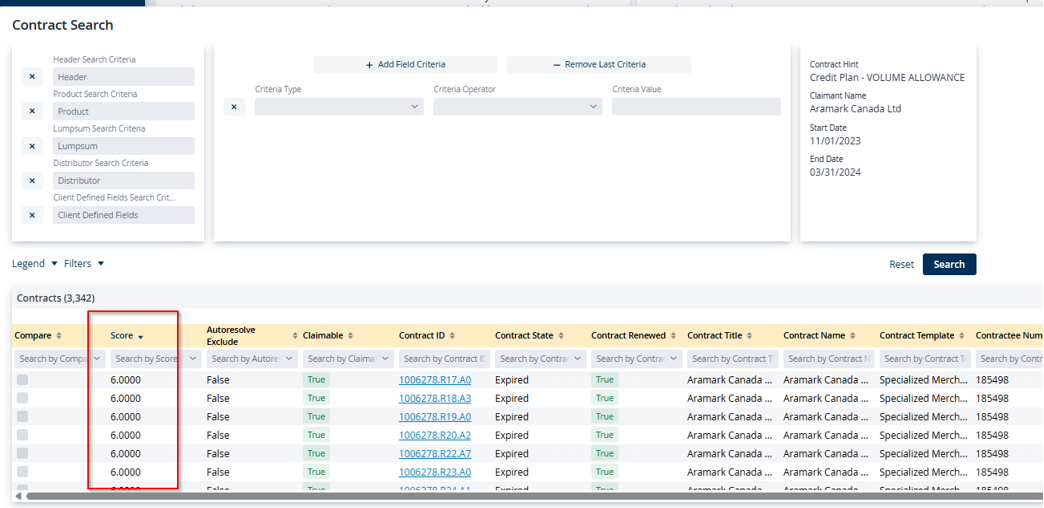Remove the Distributor search criteria with X
This screenshot has width=1044, height=508.
(32, 181)
